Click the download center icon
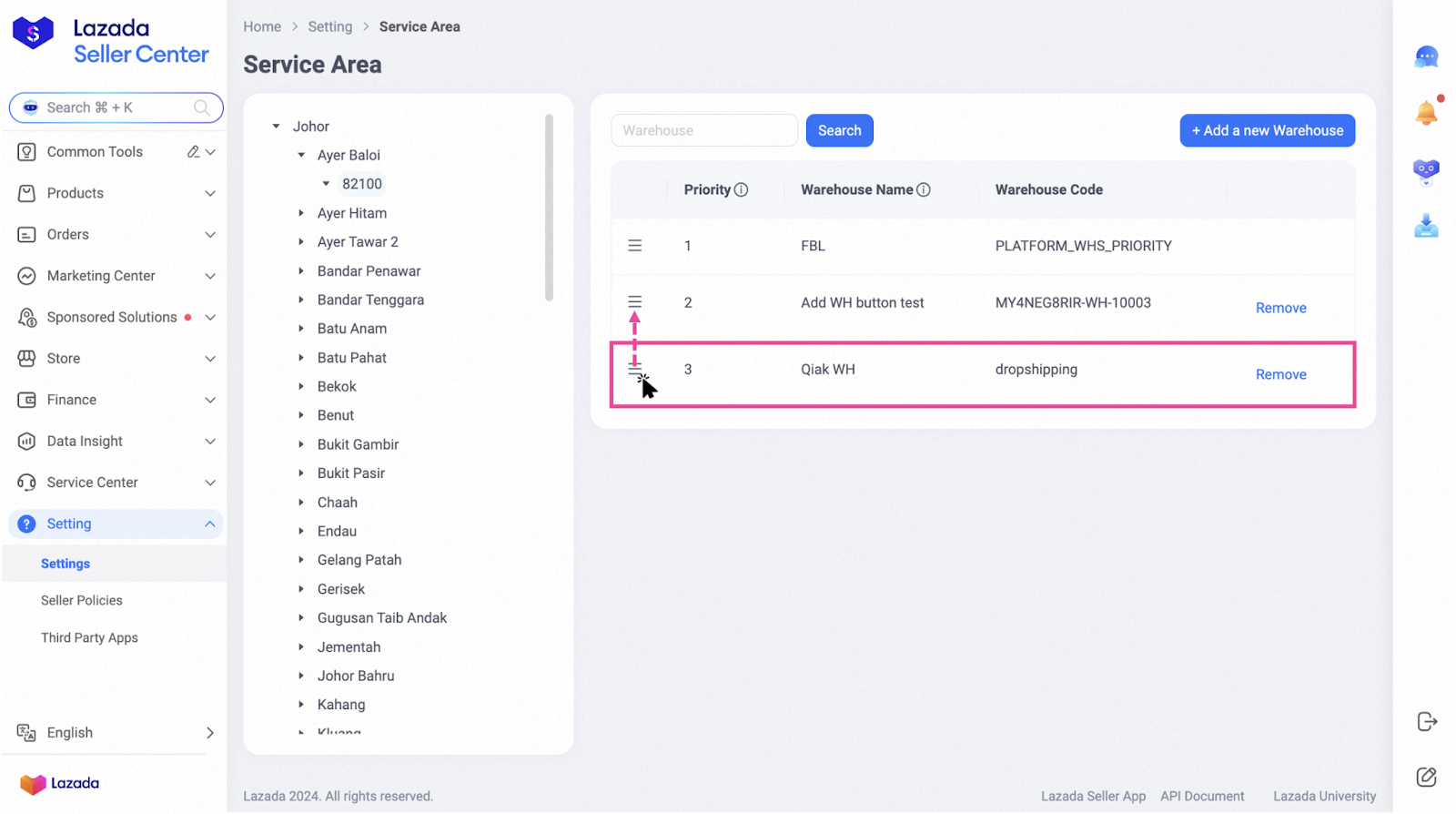The image size is (1456, 814). coord(1425,225)
